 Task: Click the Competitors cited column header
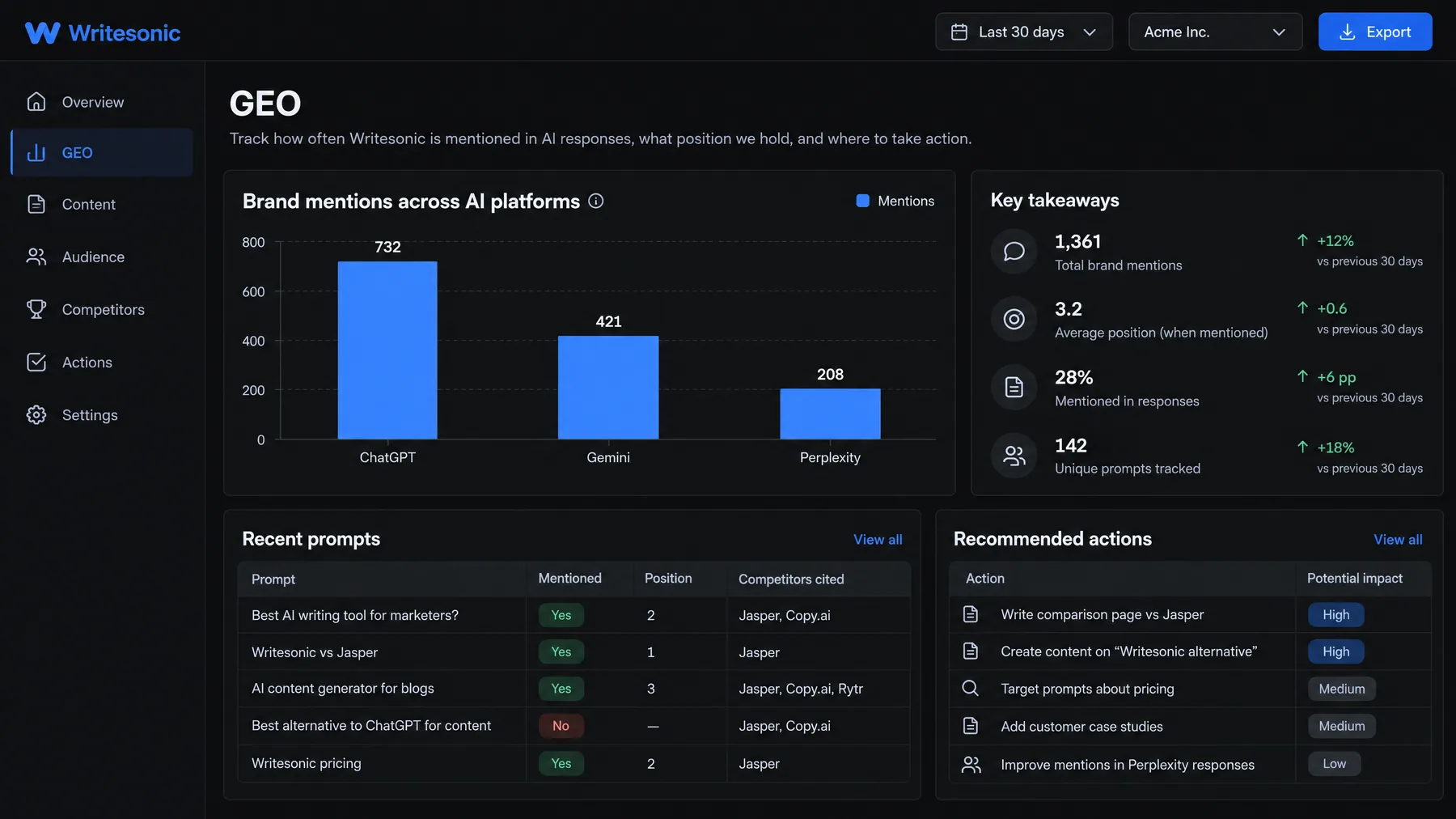pyautogui.click(x=791, y=579)
